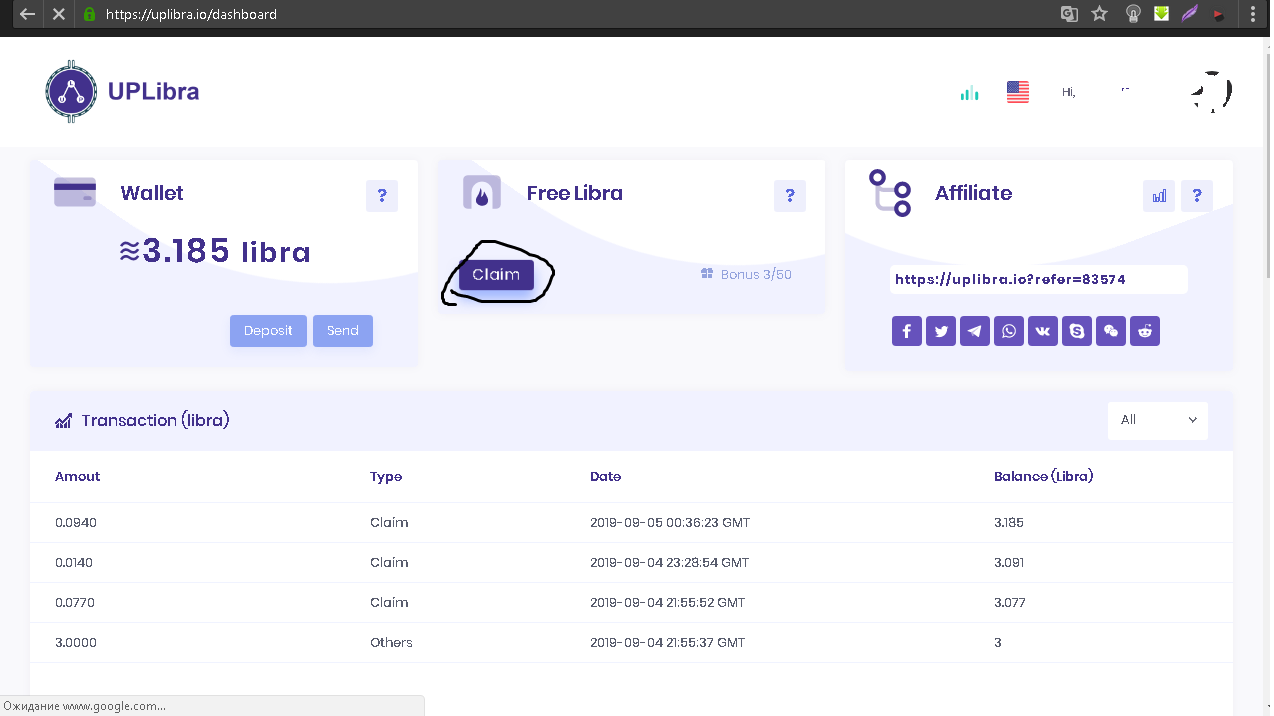Bookmark page with star icon
This screenshot has width=1274, height=716.
1100,14
